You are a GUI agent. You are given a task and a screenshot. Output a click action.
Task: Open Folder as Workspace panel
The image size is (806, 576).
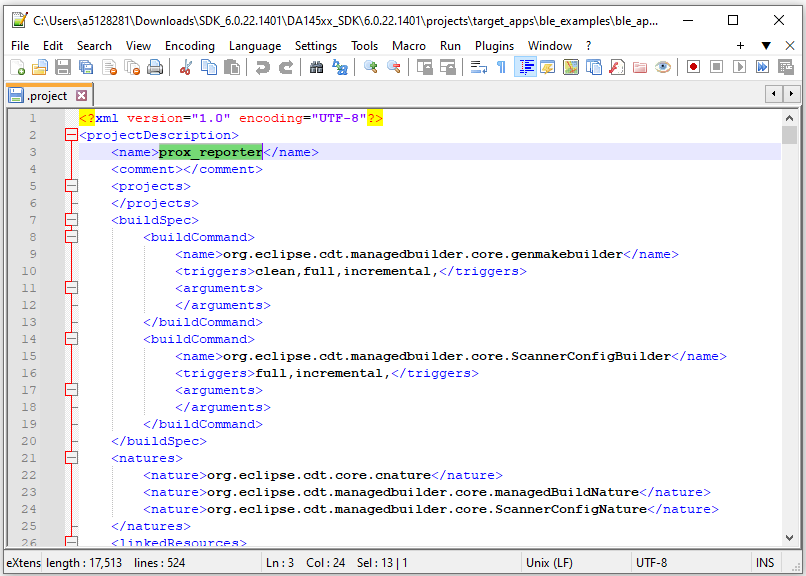pyautogui.click(x=640, y=67)
